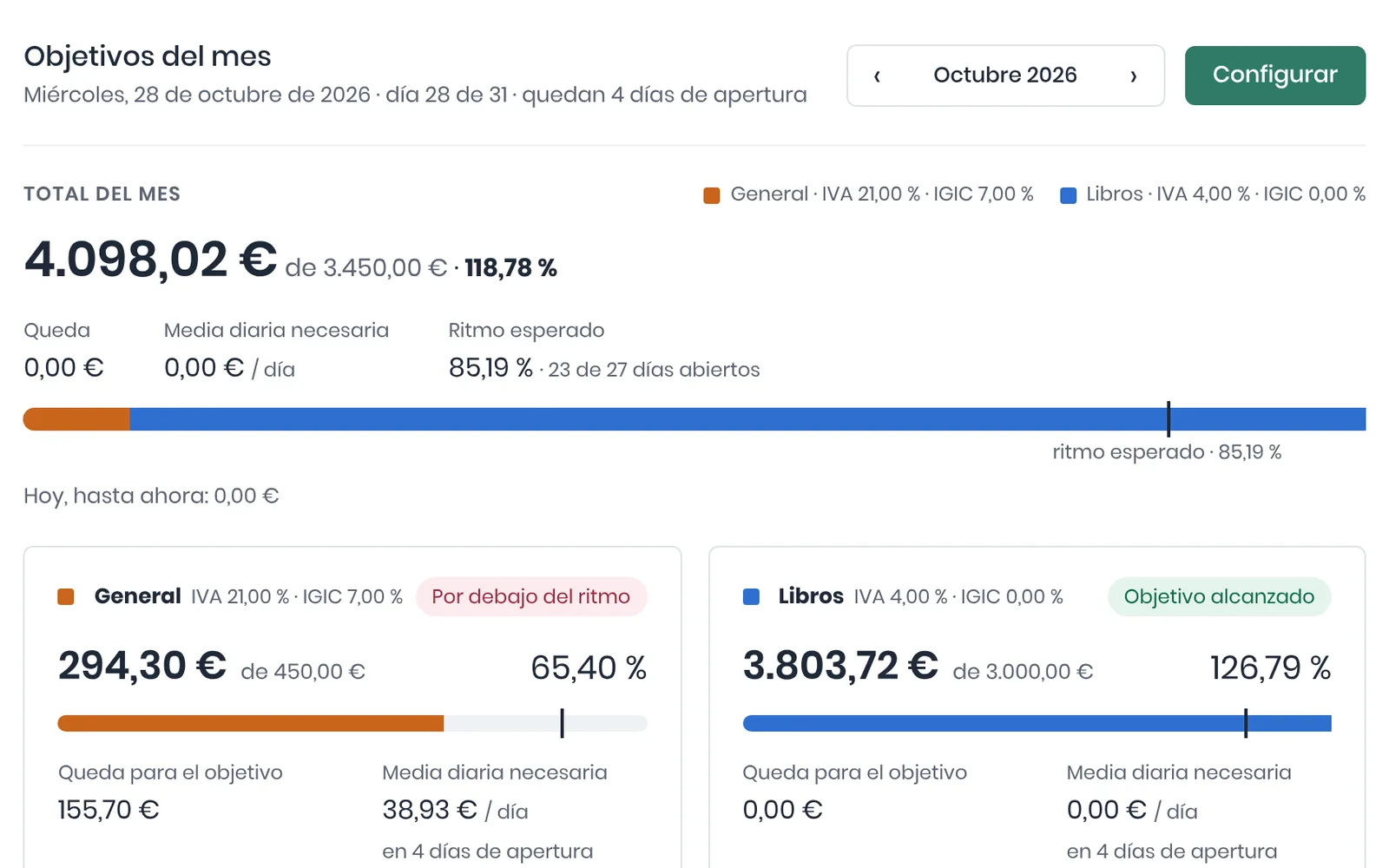The image size is (1389, 868).
Task: Click the General orange legend swatch at top
Action: (x=712, y=195)
